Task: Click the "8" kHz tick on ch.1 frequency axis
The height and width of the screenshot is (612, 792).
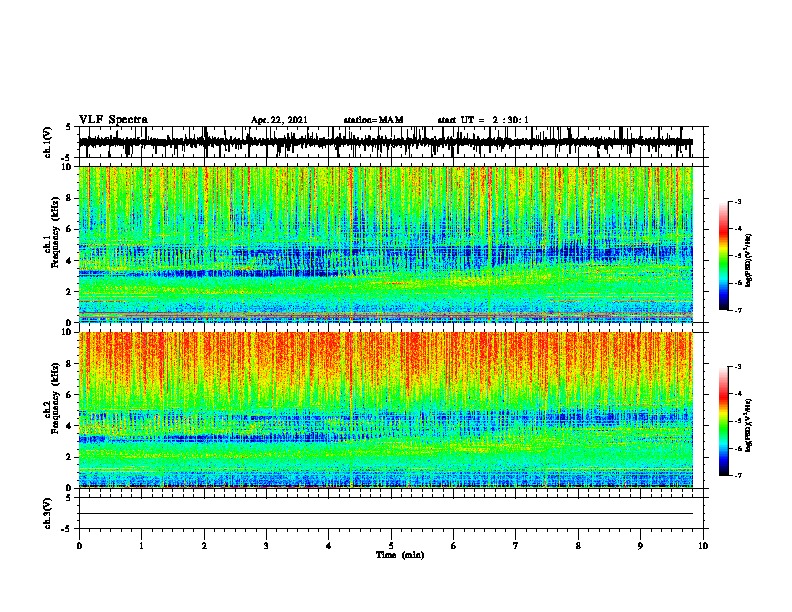Action: [71, 198]
